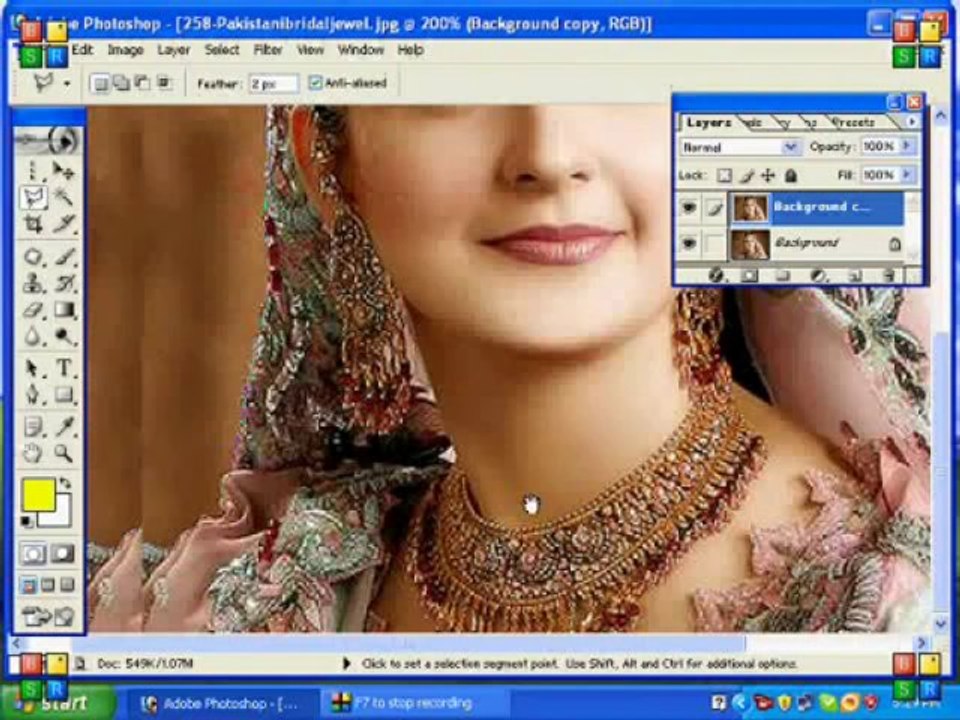Select the Polygonal Lasso tool in toolbox
The image size is (960, 720).
click(x=33, y=197)
